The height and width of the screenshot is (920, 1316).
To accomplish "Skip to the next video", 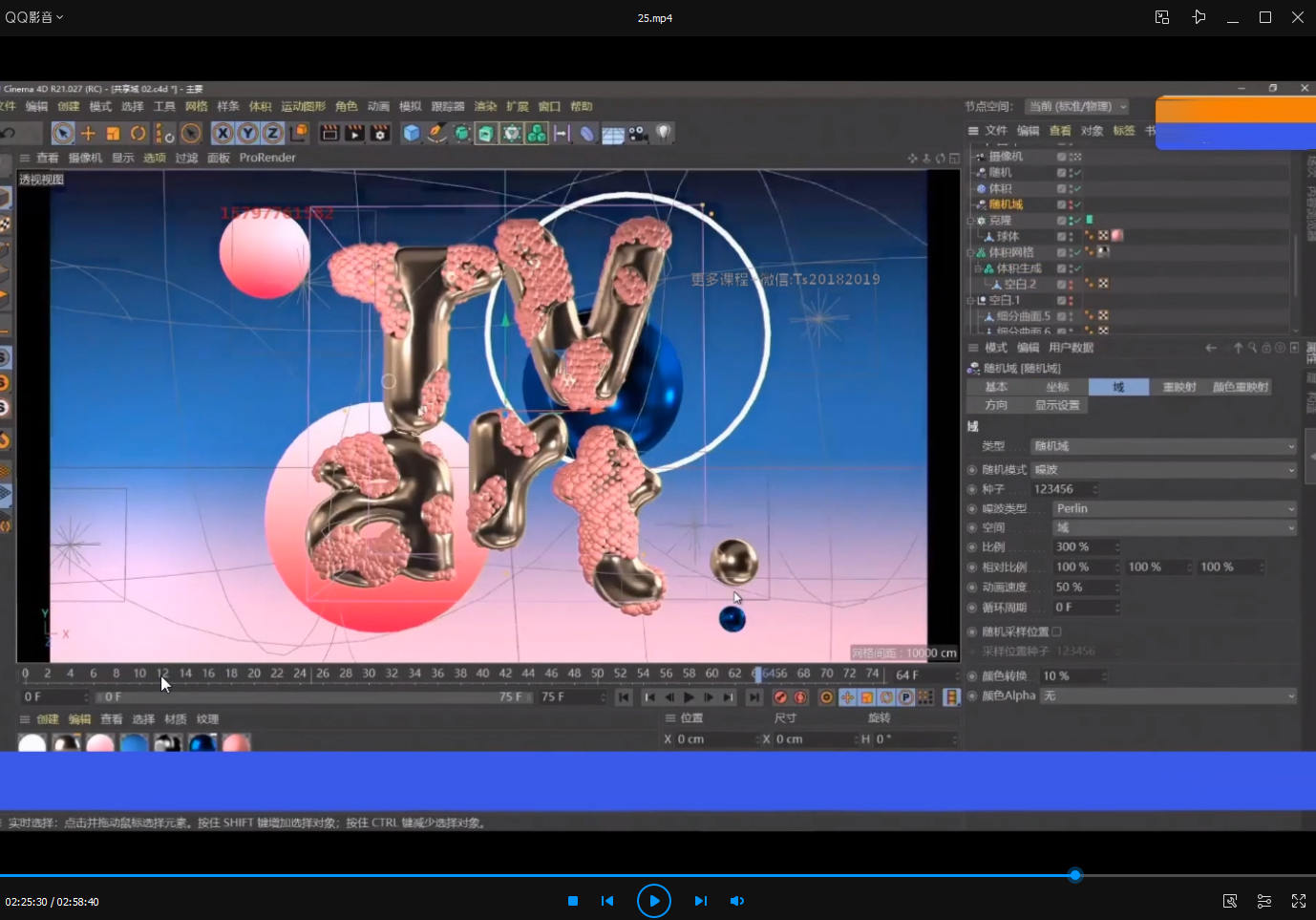I will coord(700,901).
